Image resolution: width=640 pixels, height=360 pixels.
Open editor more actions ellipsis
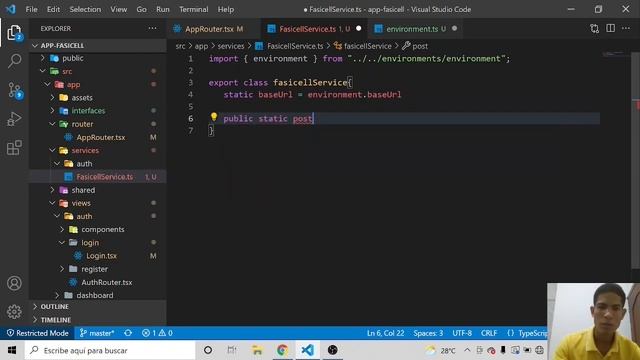[626, 28]
